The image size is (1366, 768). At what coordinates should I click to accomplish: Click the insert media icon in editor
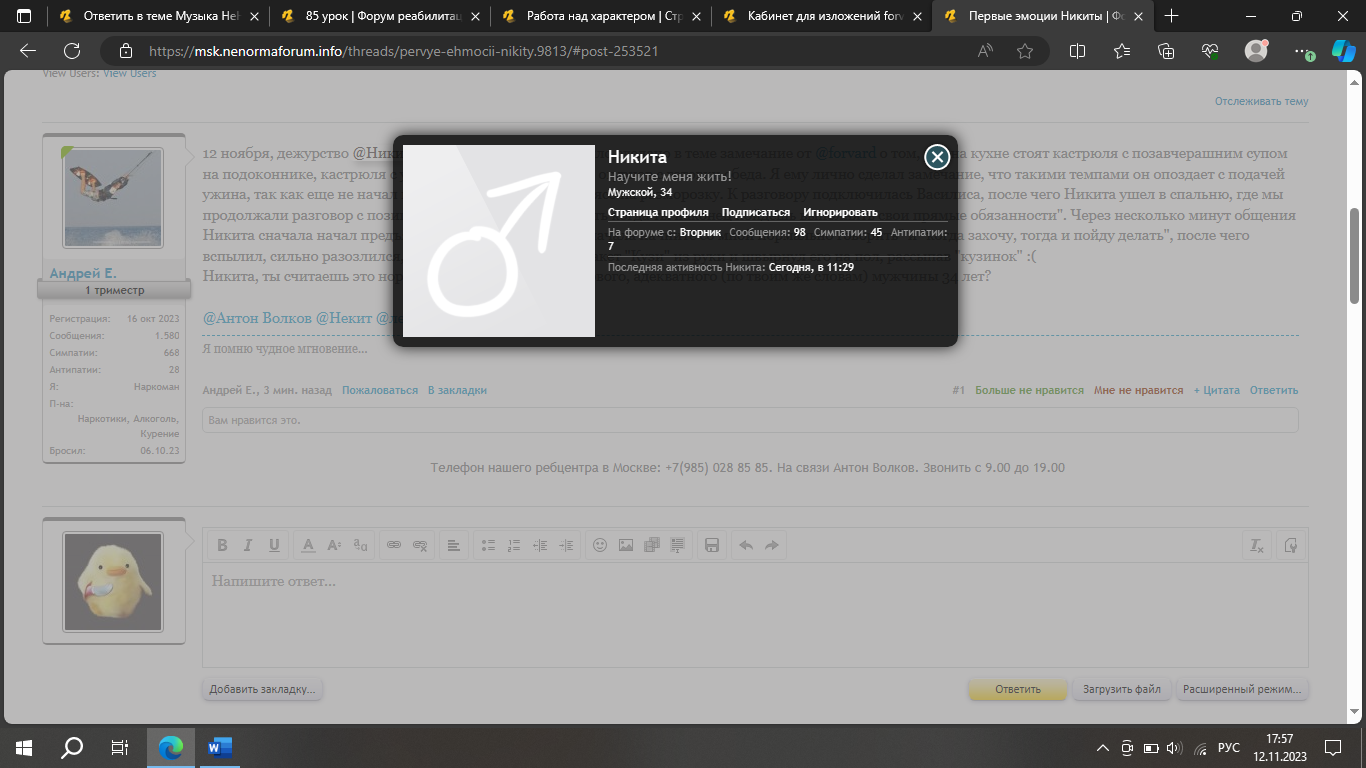[x=652, y=545]
